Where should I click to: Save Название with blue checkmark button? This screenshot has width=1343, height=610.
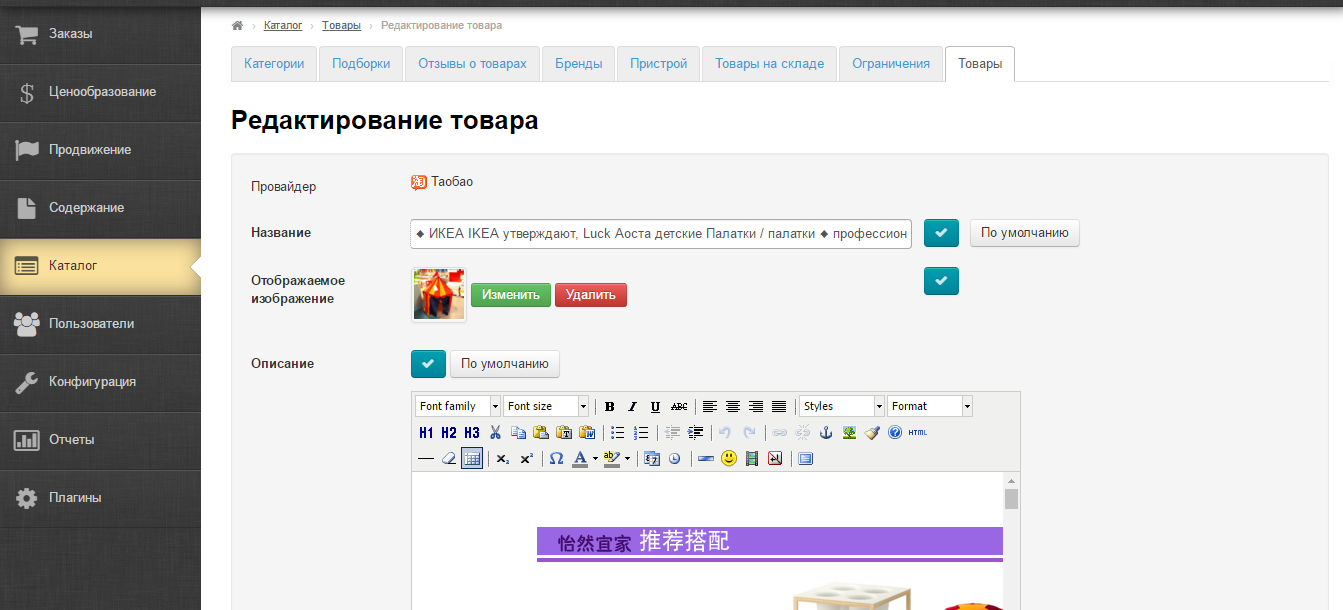click(941, 233)
